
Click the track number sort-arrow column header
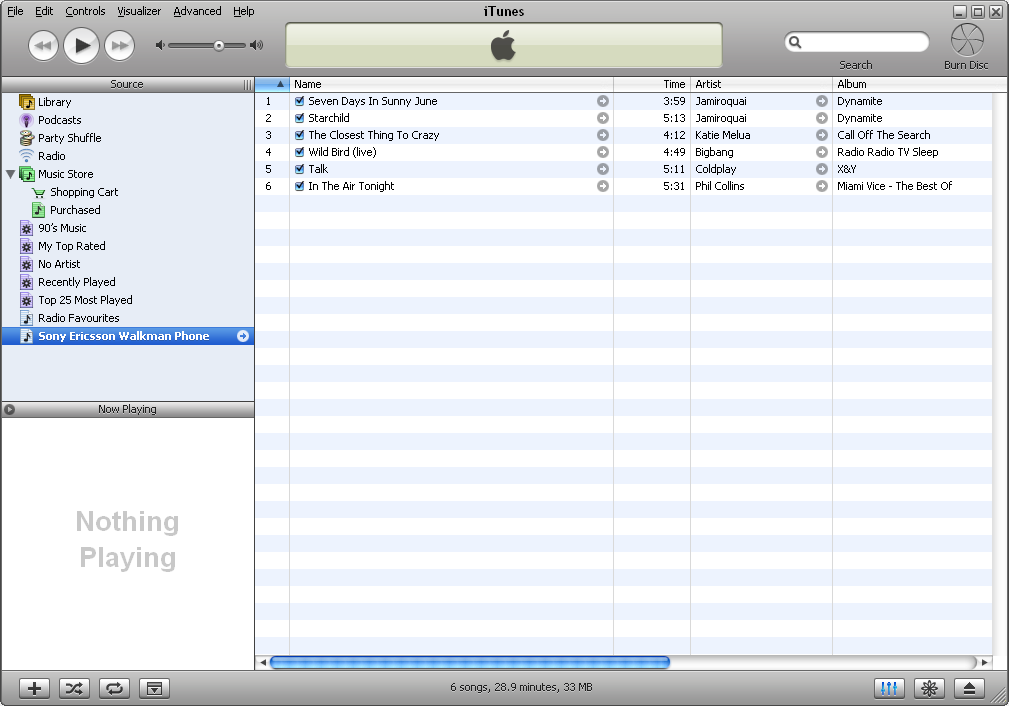coord(272,84)
